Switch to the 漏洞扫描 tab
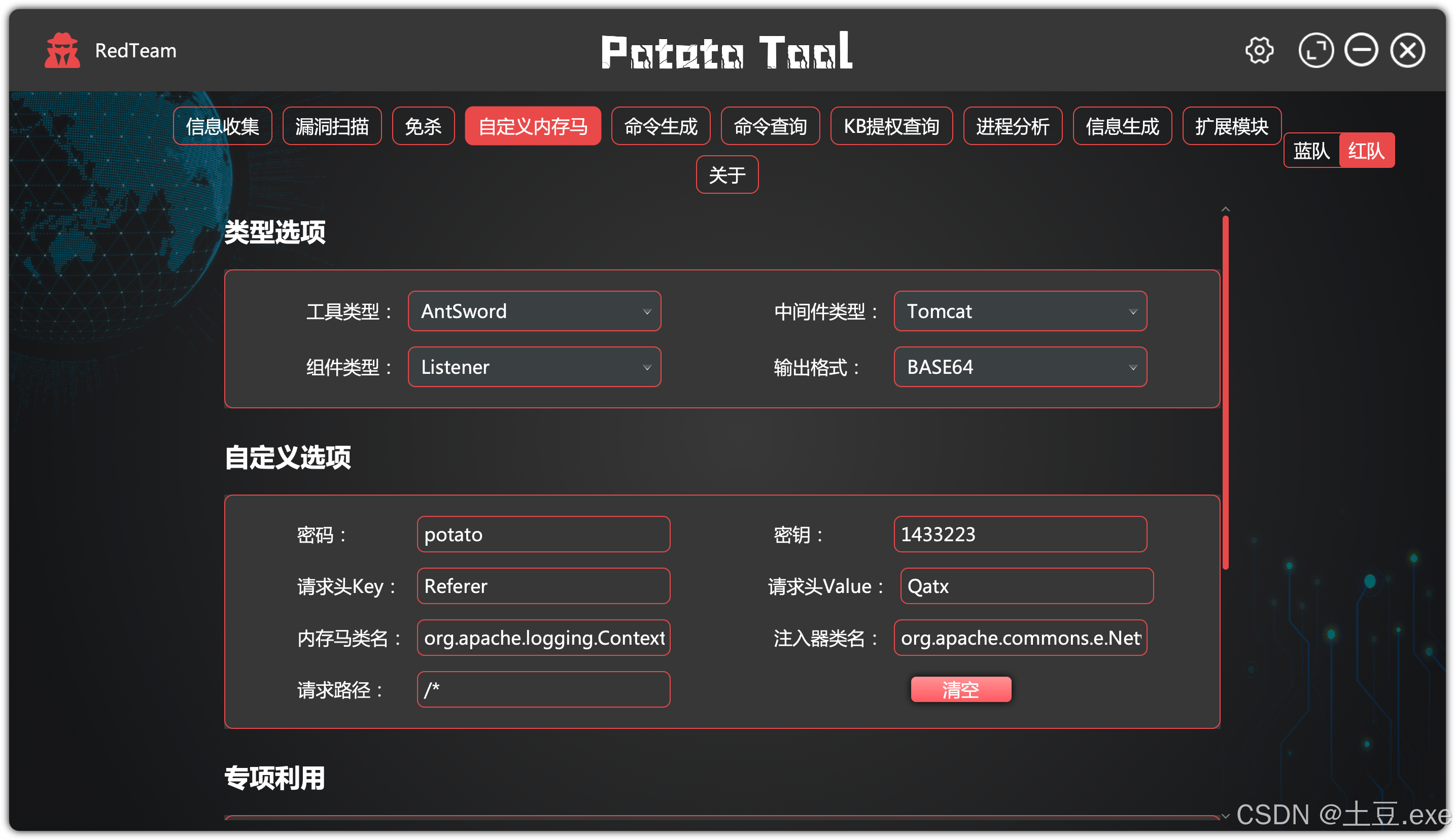This screenshot has width=1455, height=840. click(332, 126)
